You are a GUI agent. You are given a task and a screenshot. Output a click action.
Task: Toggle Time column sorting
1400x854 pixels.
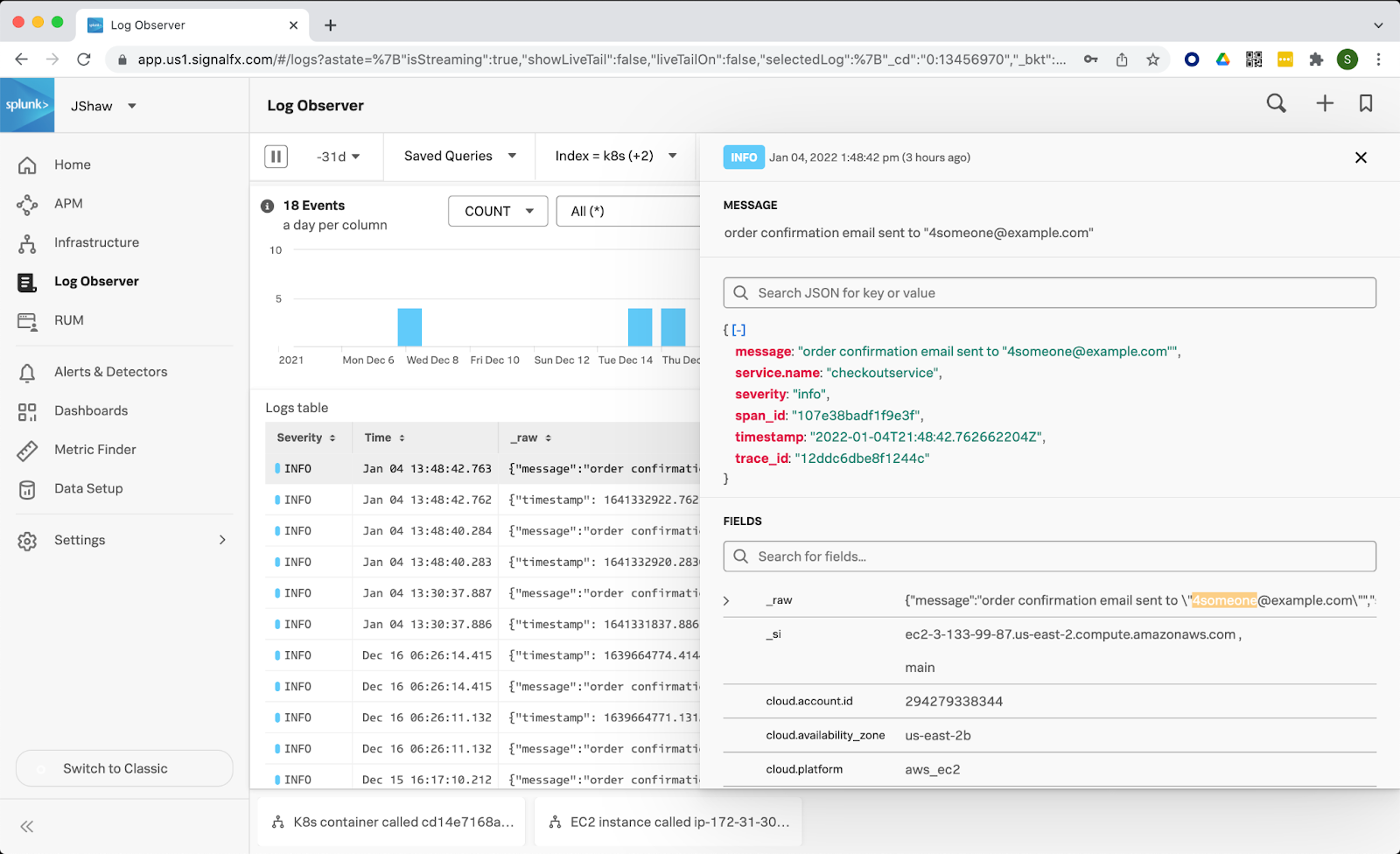pyautogui.click(x=402, y=437)
